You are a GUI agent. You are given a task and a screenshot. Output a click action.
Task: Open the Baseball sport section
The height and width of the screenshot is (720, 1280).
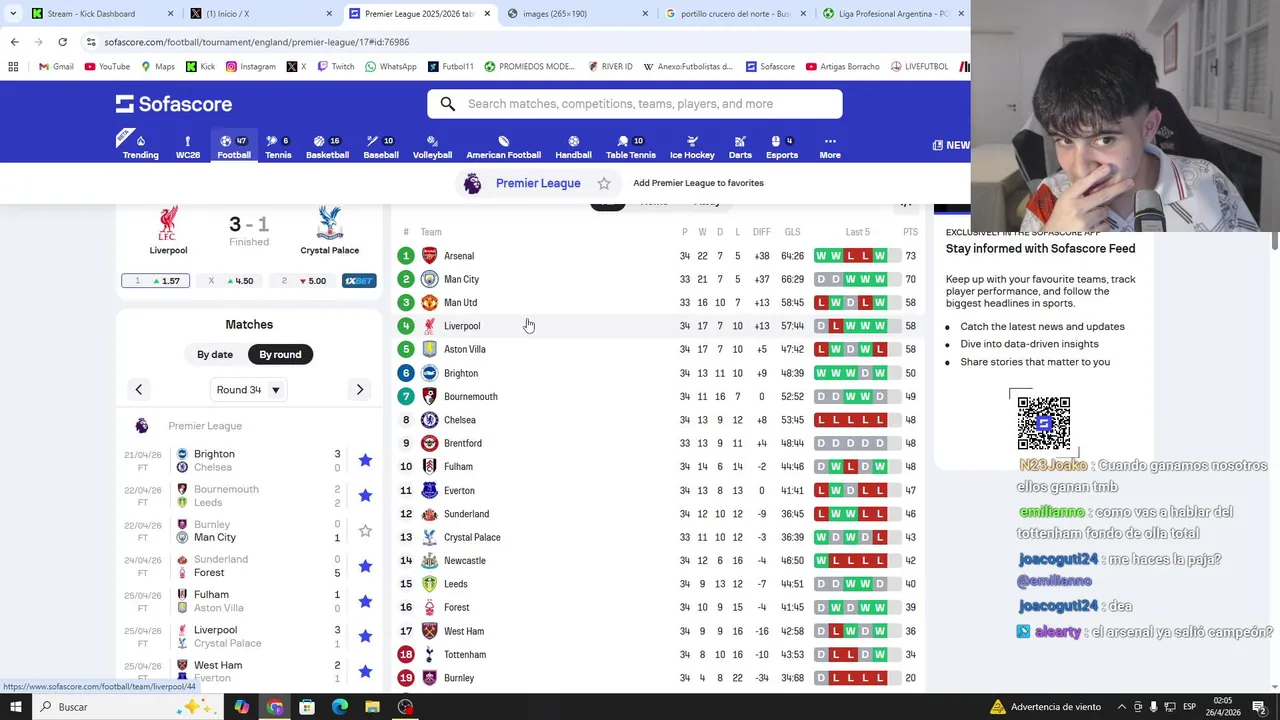[380, 147]
